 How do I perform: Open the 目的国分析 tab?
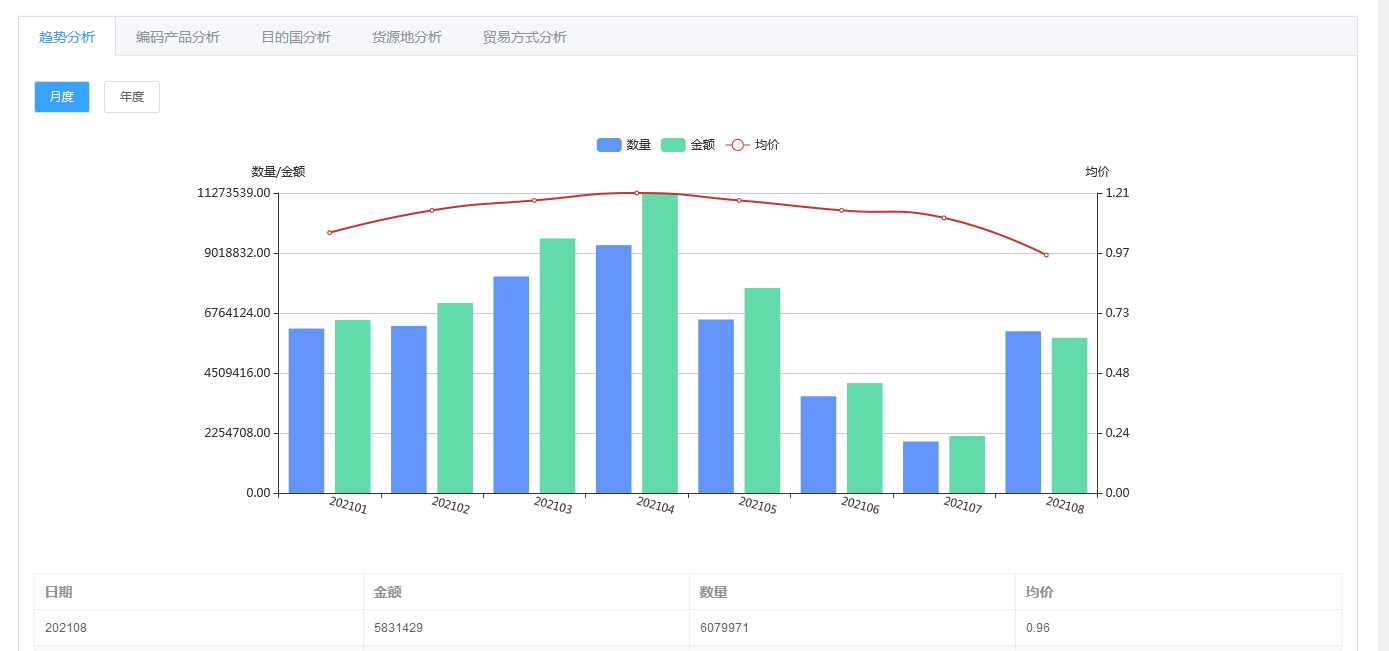(296, 37)
